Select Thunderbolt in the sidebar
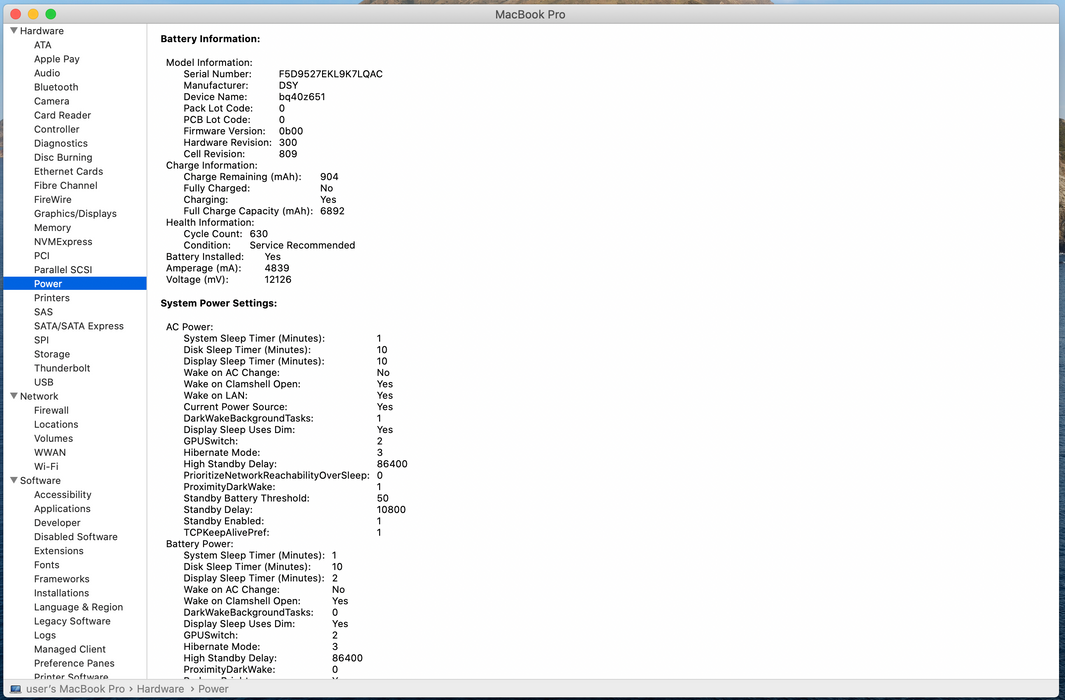 [x=62, y=368]
